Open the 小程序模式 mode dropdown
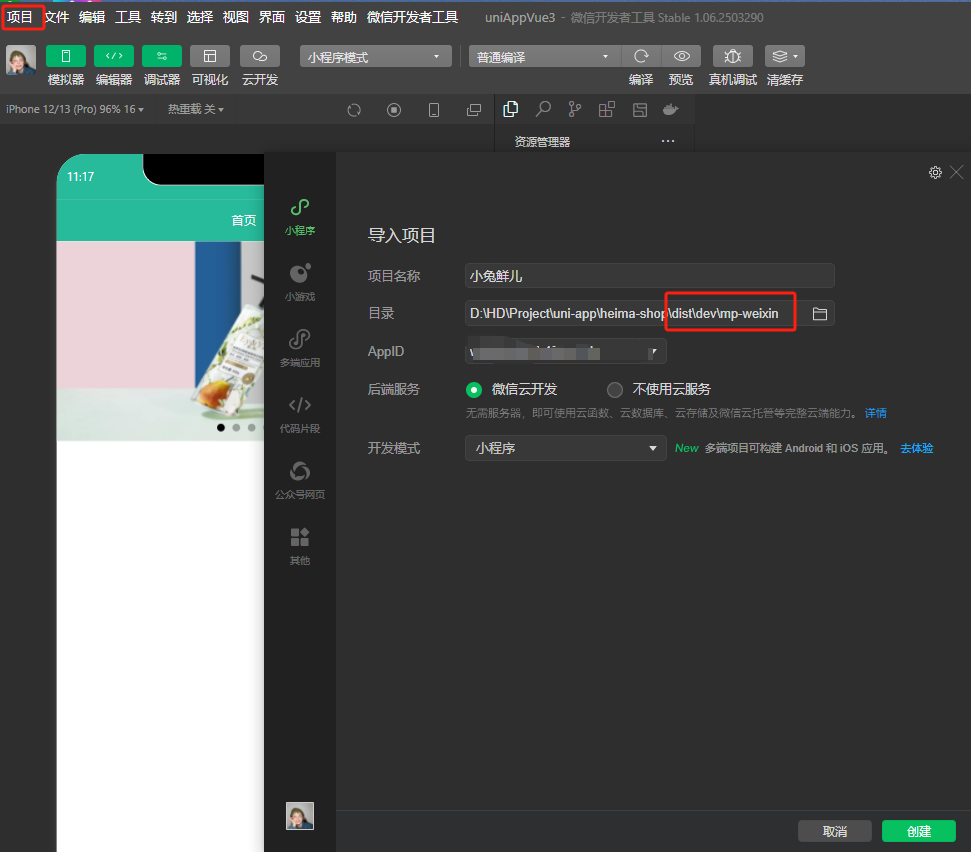 coord(375,56)
